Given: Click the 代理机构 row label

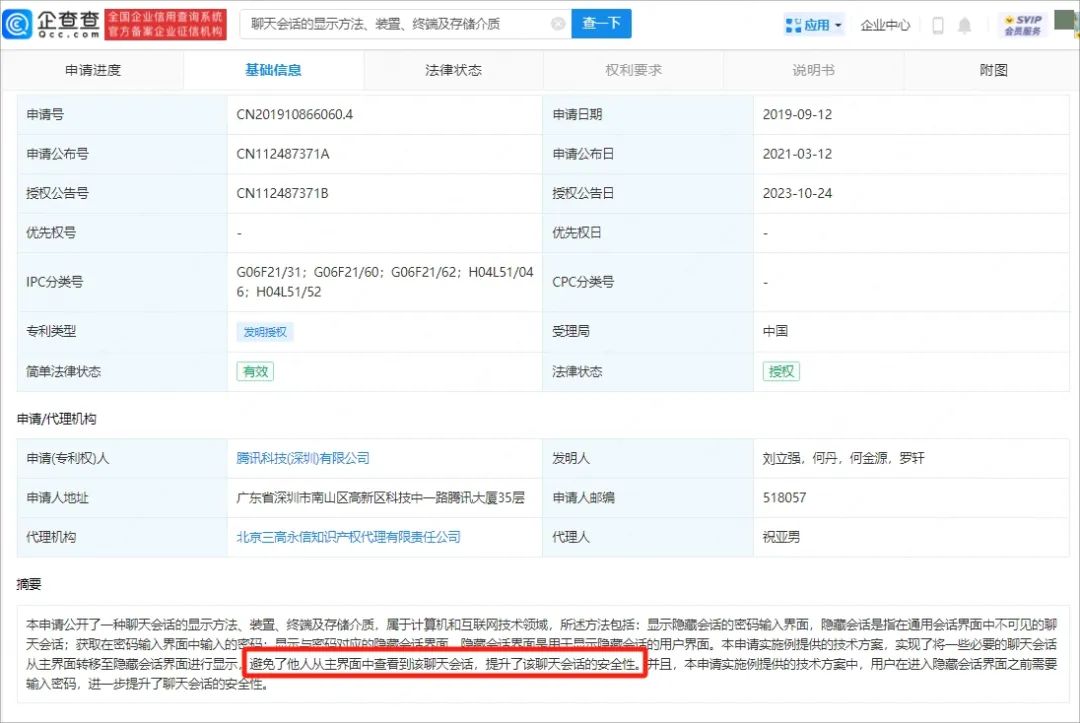Looking at the screenshot, I should point(51,537).
